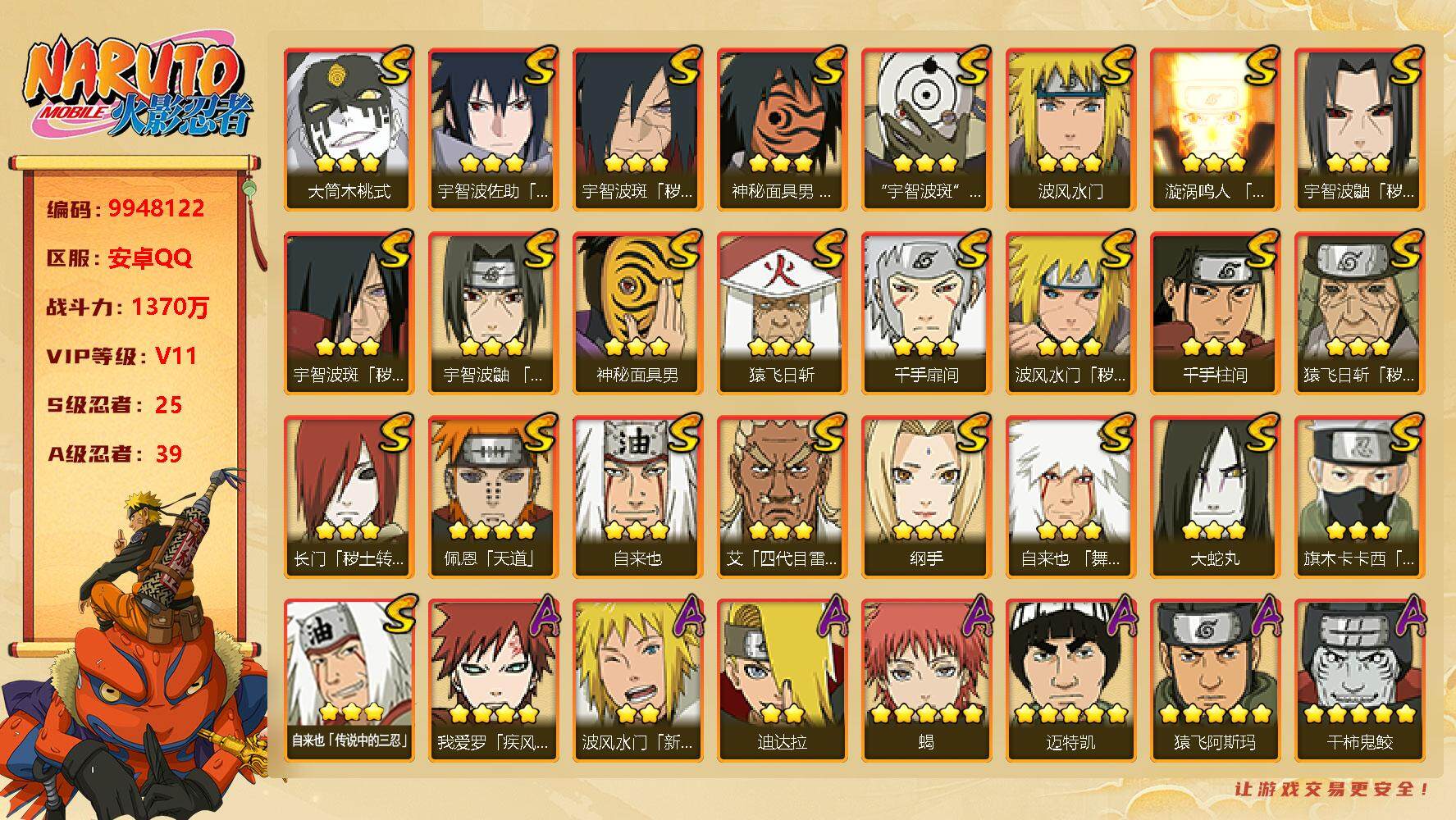Image resolution: width=1456 pixels, height=820 pixels.
Task: Select 自来也「传说中的三忍」 card
Action: tap(349, 681)
